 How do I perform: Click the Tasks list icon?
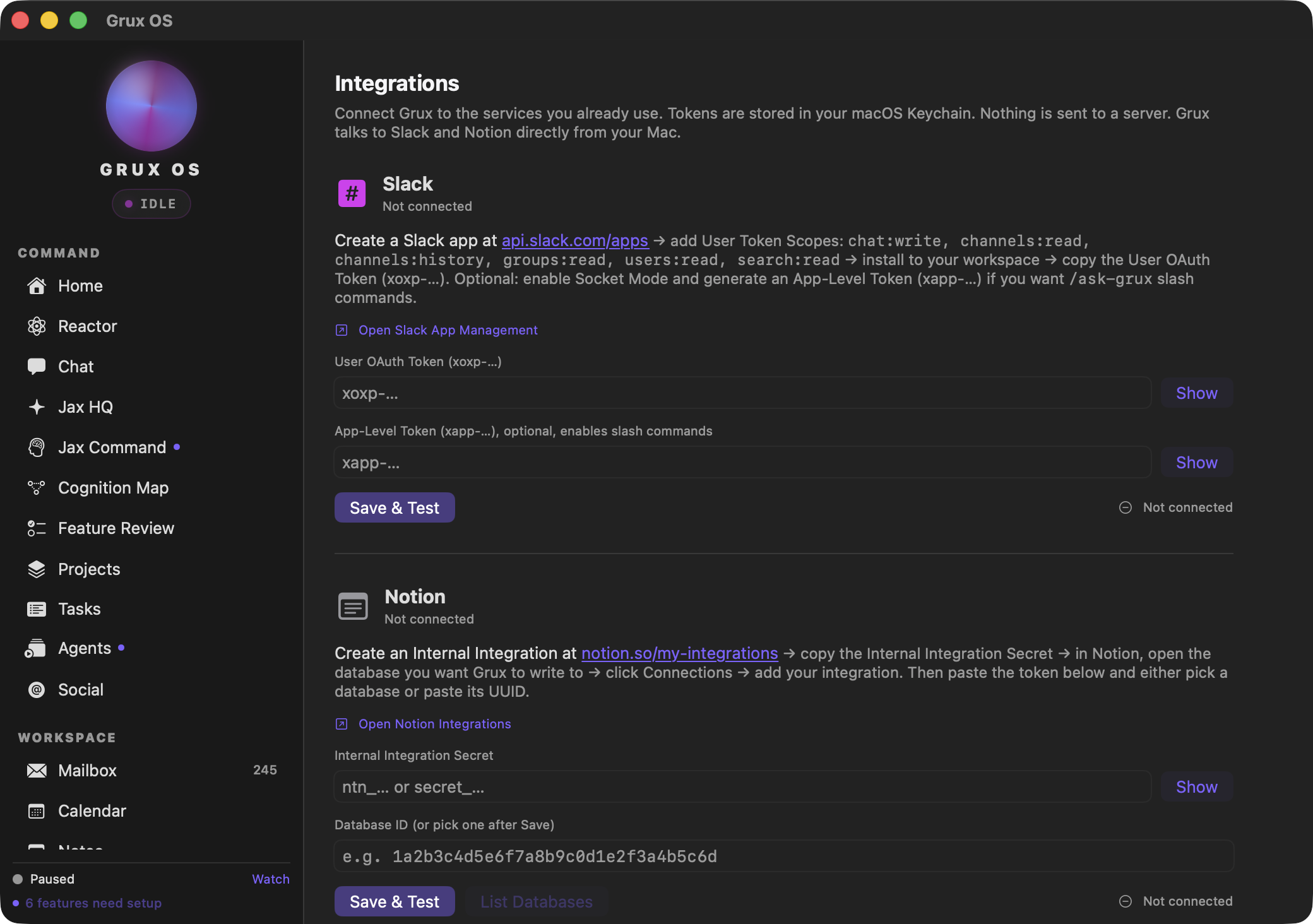37,609
